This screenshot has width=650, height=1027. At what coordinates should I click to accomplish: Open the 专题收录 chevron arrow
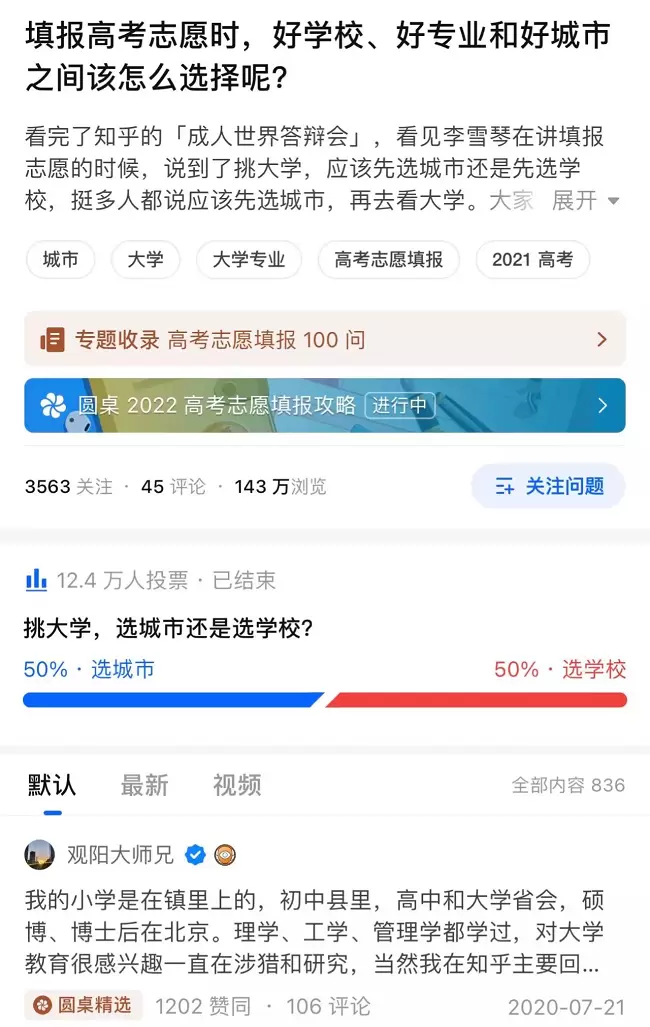(602, 340)
